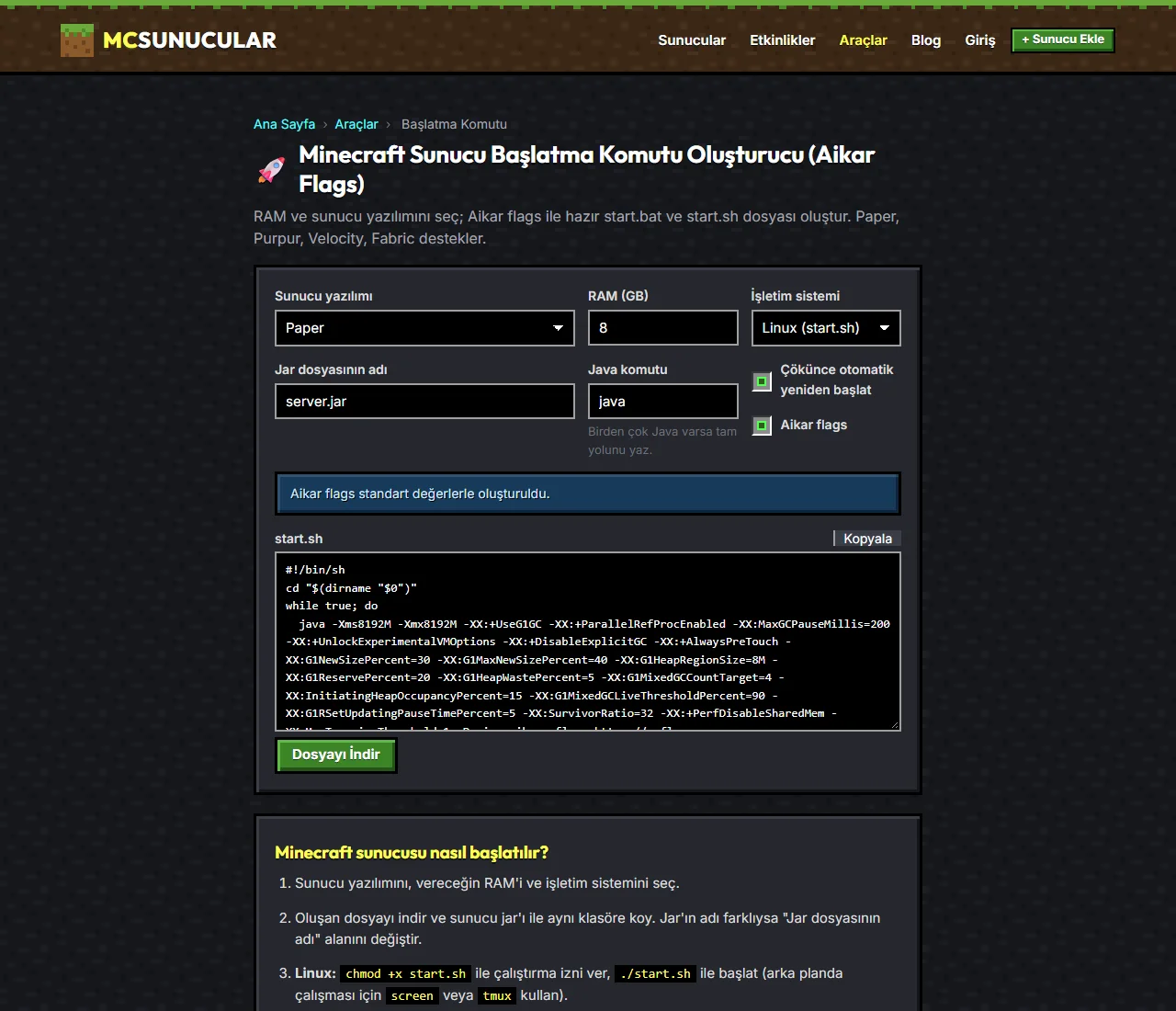Click the "Minecraft sunucusu nasıl başlatılır?" heading
The width and height of the screenshot is (1176, 1011).
412,853
